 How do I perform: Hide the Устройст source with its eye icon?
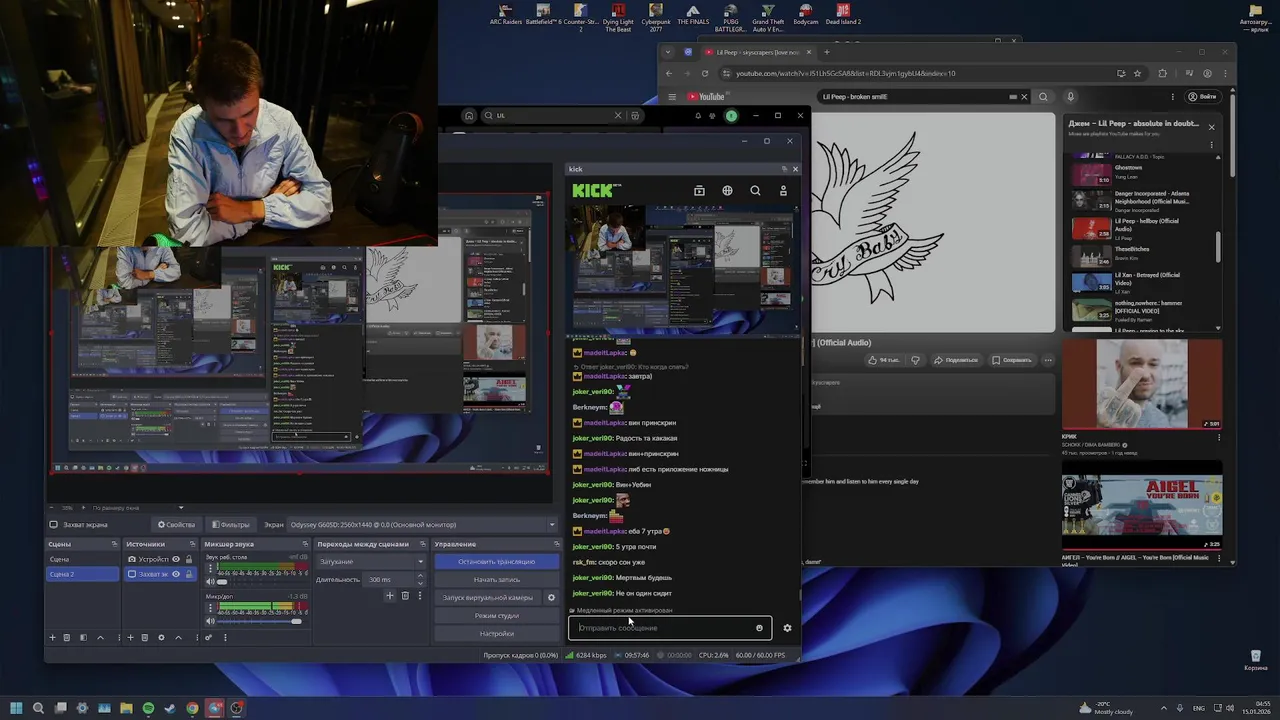point(176,559)
